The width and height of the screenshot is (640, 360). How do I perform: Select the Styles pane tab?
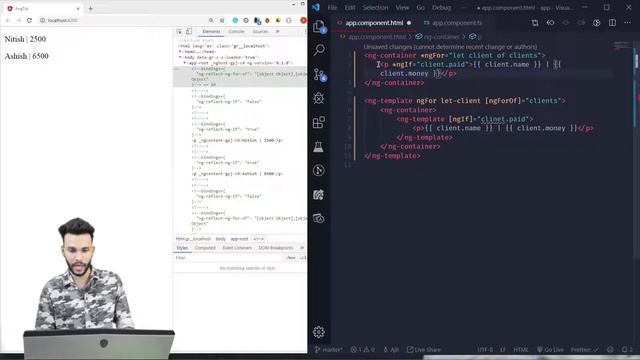point(182,248)
